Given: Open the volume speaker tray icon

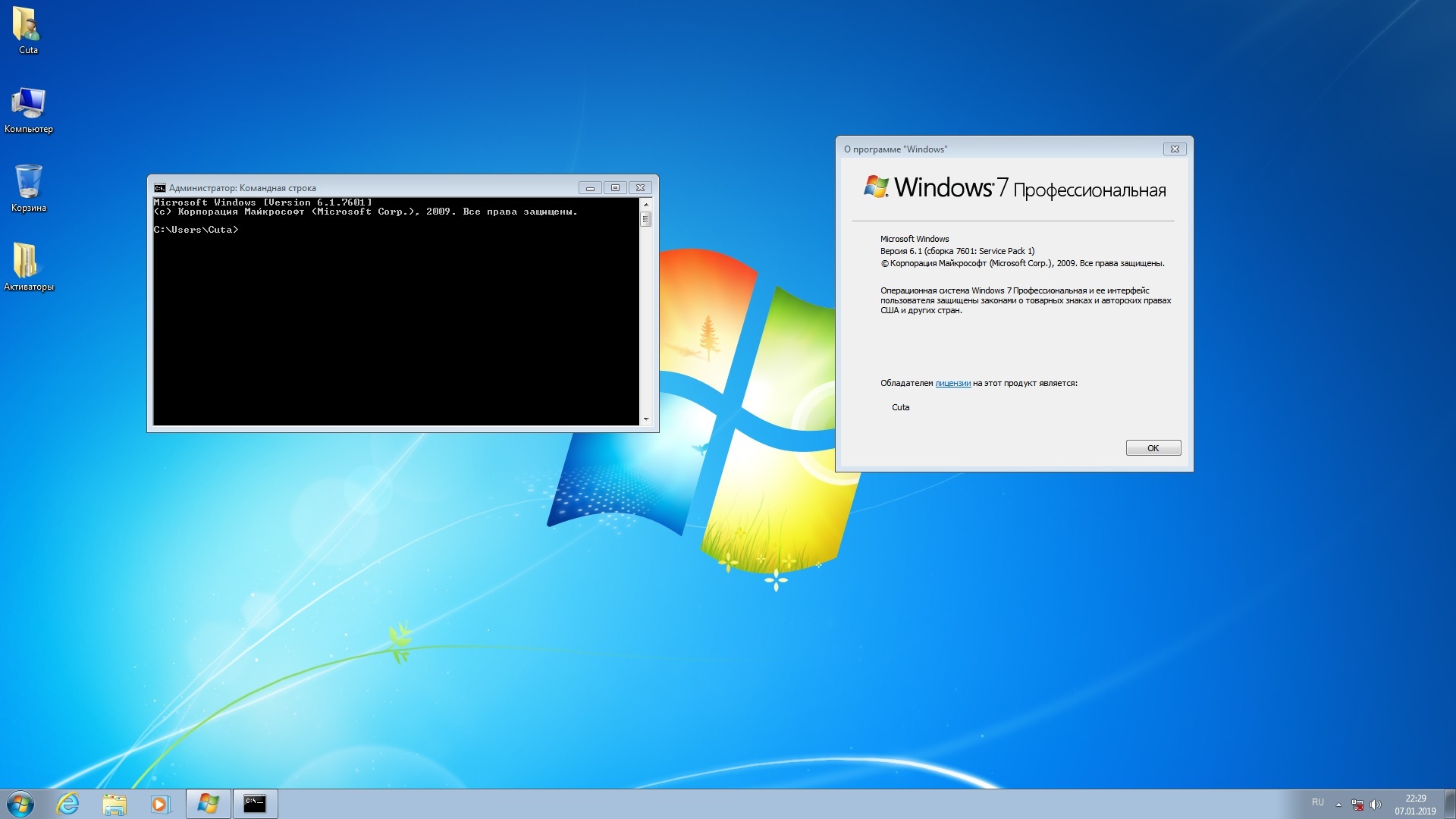Looking at the screenshot, I should click(1376, 805).
